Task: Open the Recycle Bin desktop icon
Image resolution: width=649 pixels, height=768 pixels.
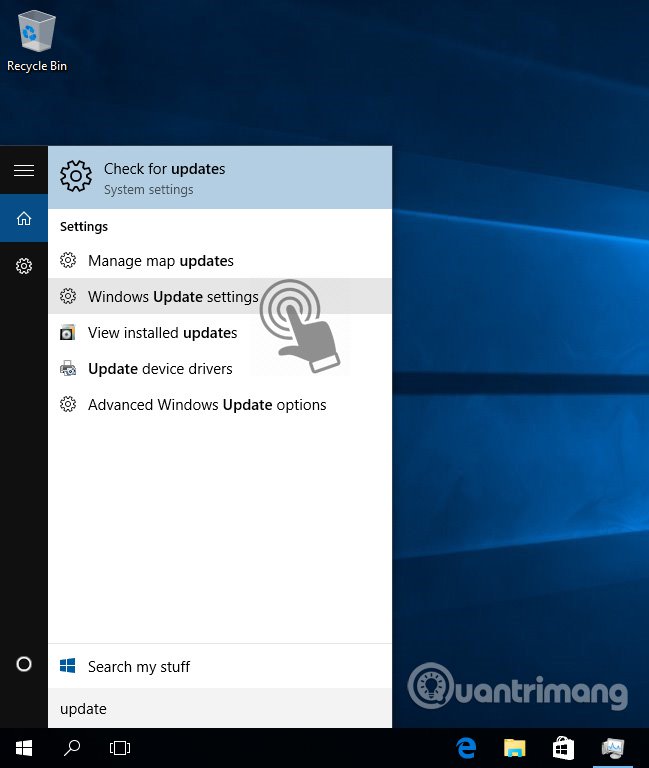Action: tap(36, 42)
